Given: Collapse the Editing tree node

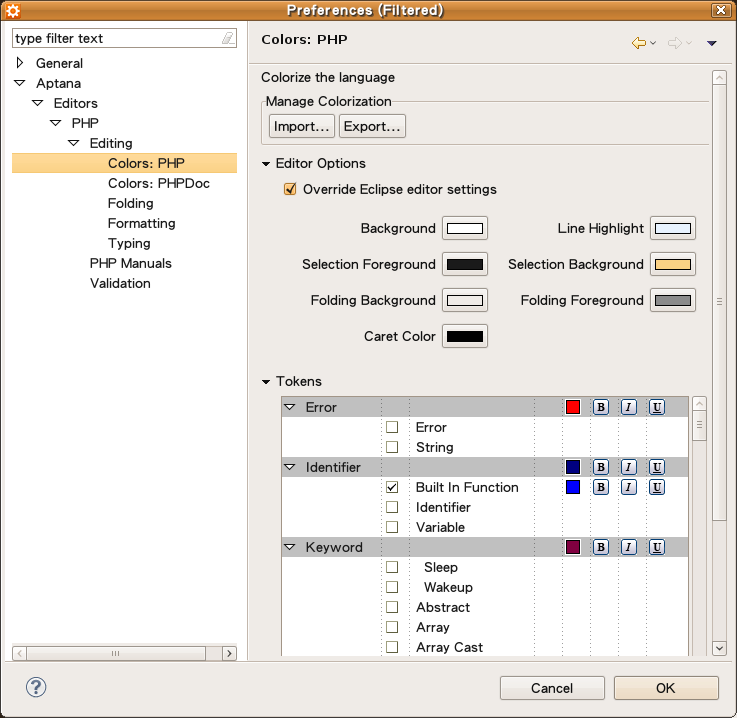Looking at the screenshot, I should [74, 143].
